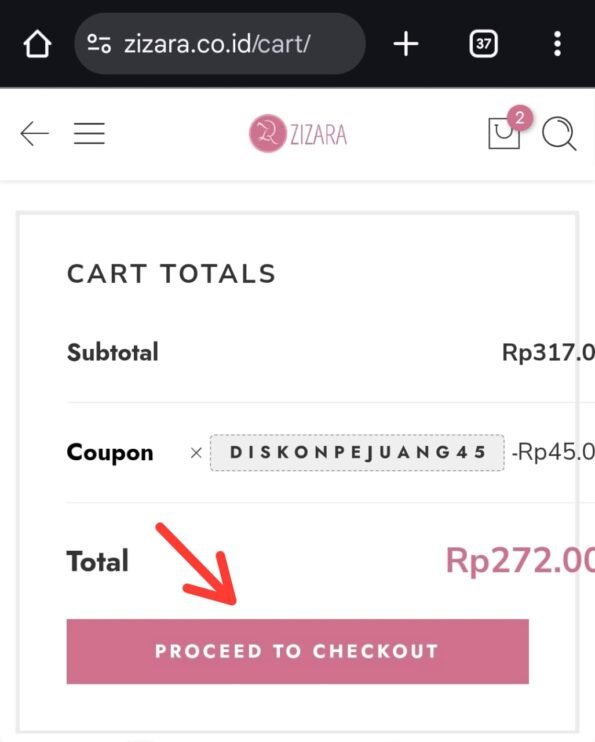This screenshot has height=742, width=595.
Task: Select the DISKONPEJUANG45 coupon tag
Action: 357,452
